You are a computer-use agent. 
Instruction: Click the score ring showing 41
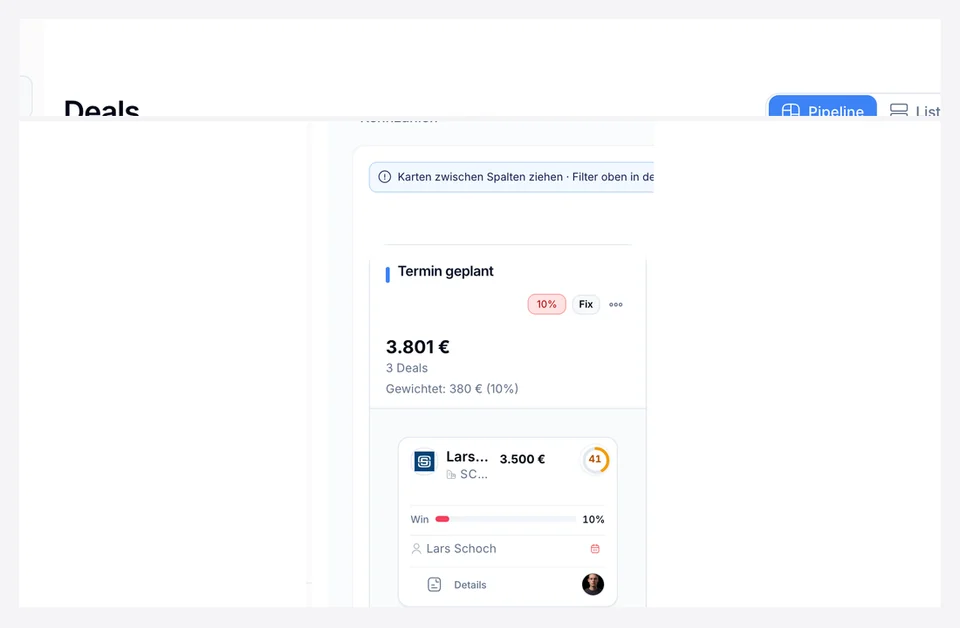click(x=594, y=460)
